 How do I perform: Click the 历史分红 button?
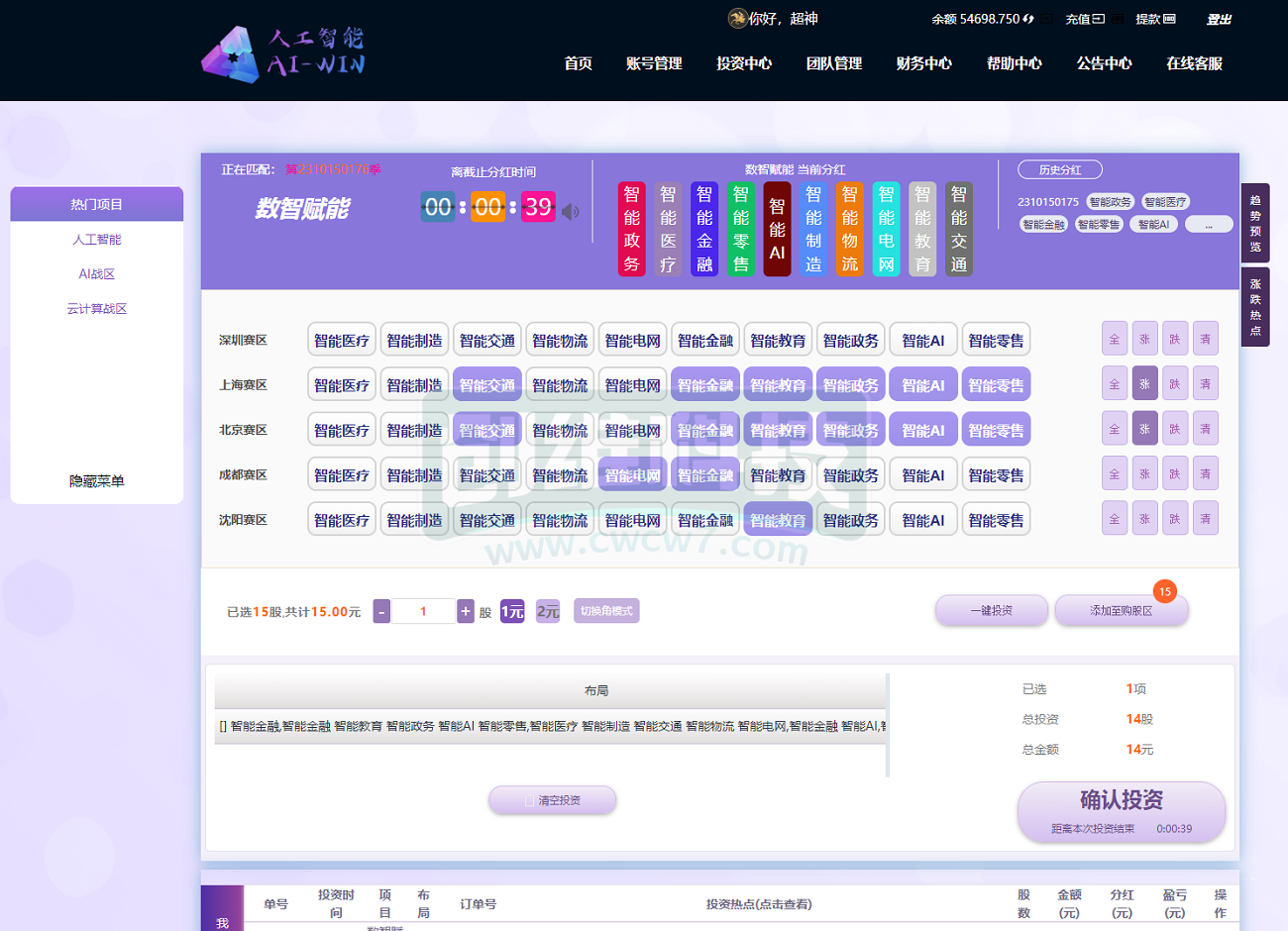point(1060,170)
